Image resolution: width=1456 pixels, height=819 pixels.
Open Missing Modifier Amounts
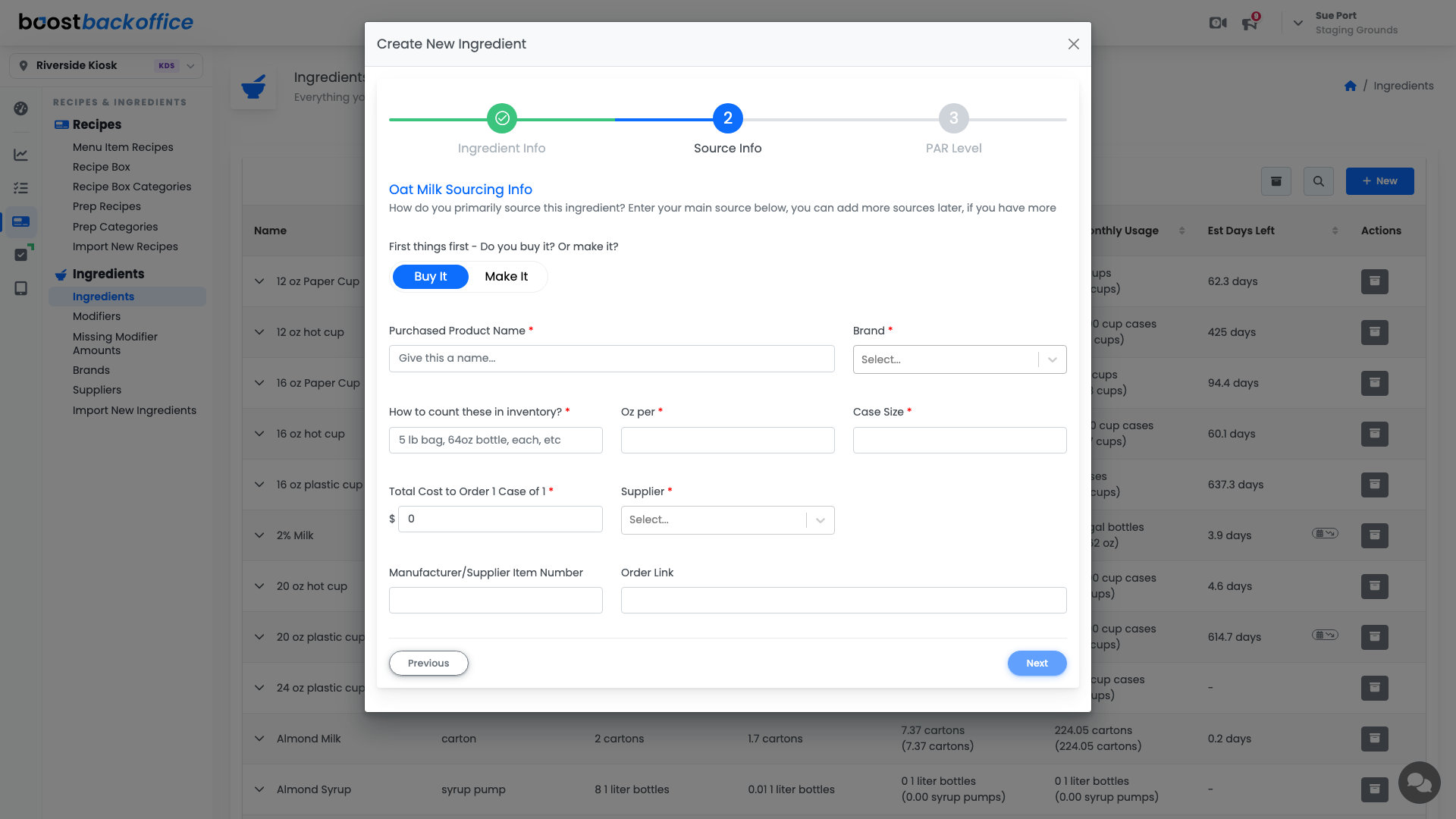tap(115, 344)
